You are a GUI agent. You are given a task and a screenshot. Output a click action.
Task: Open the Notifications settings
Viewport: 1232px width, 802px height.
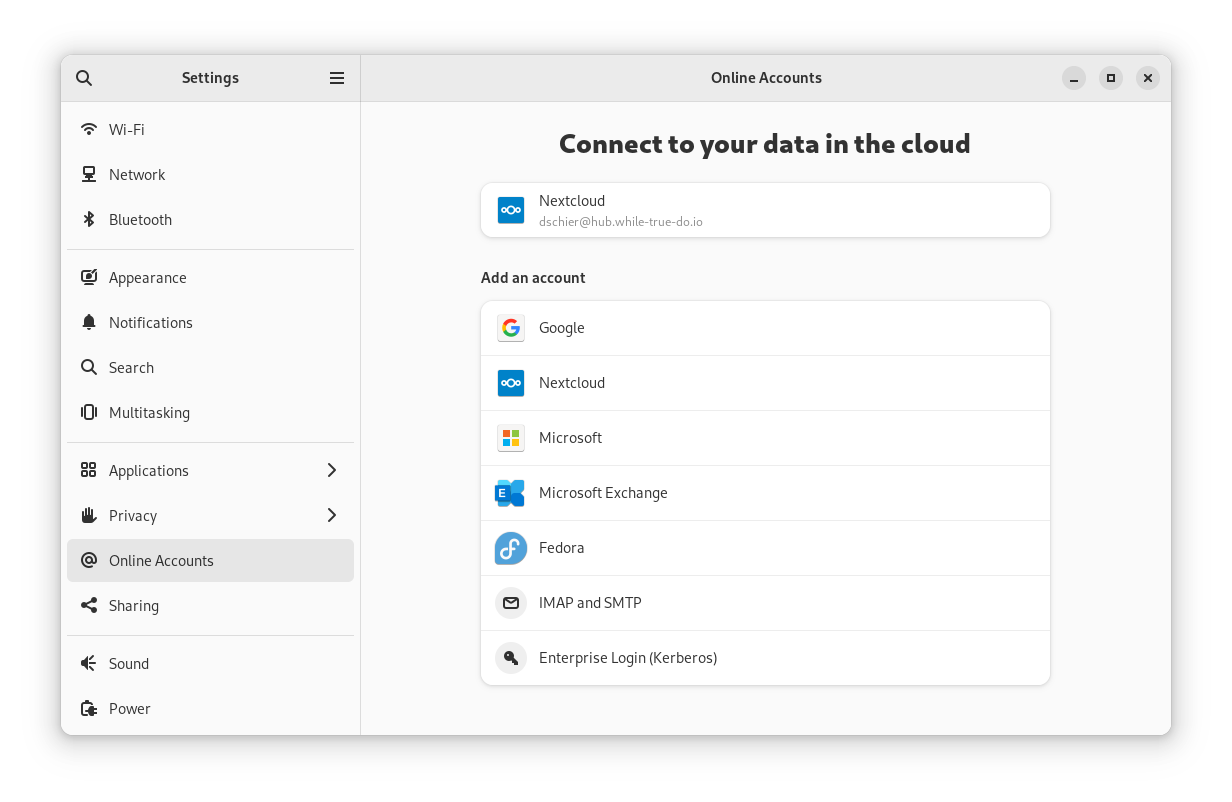point(210,322)
